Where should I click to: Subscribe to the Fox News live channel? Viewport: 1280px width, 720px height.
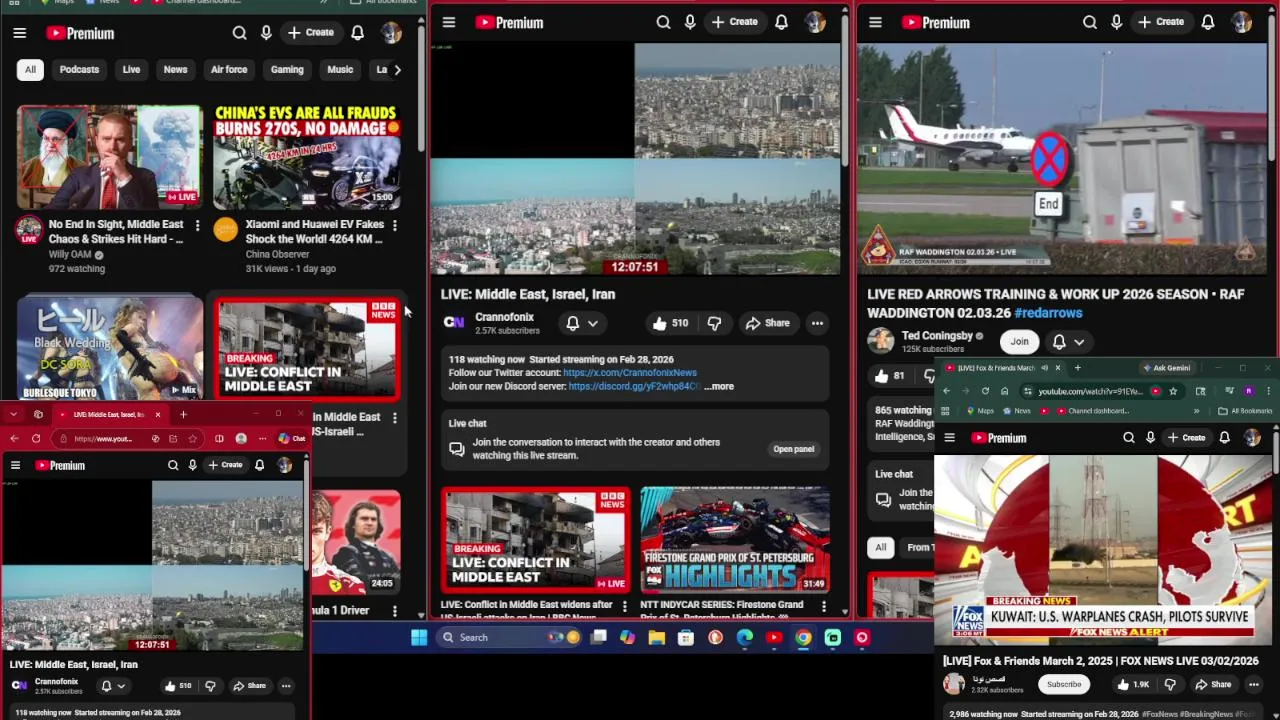[1064, 684]
